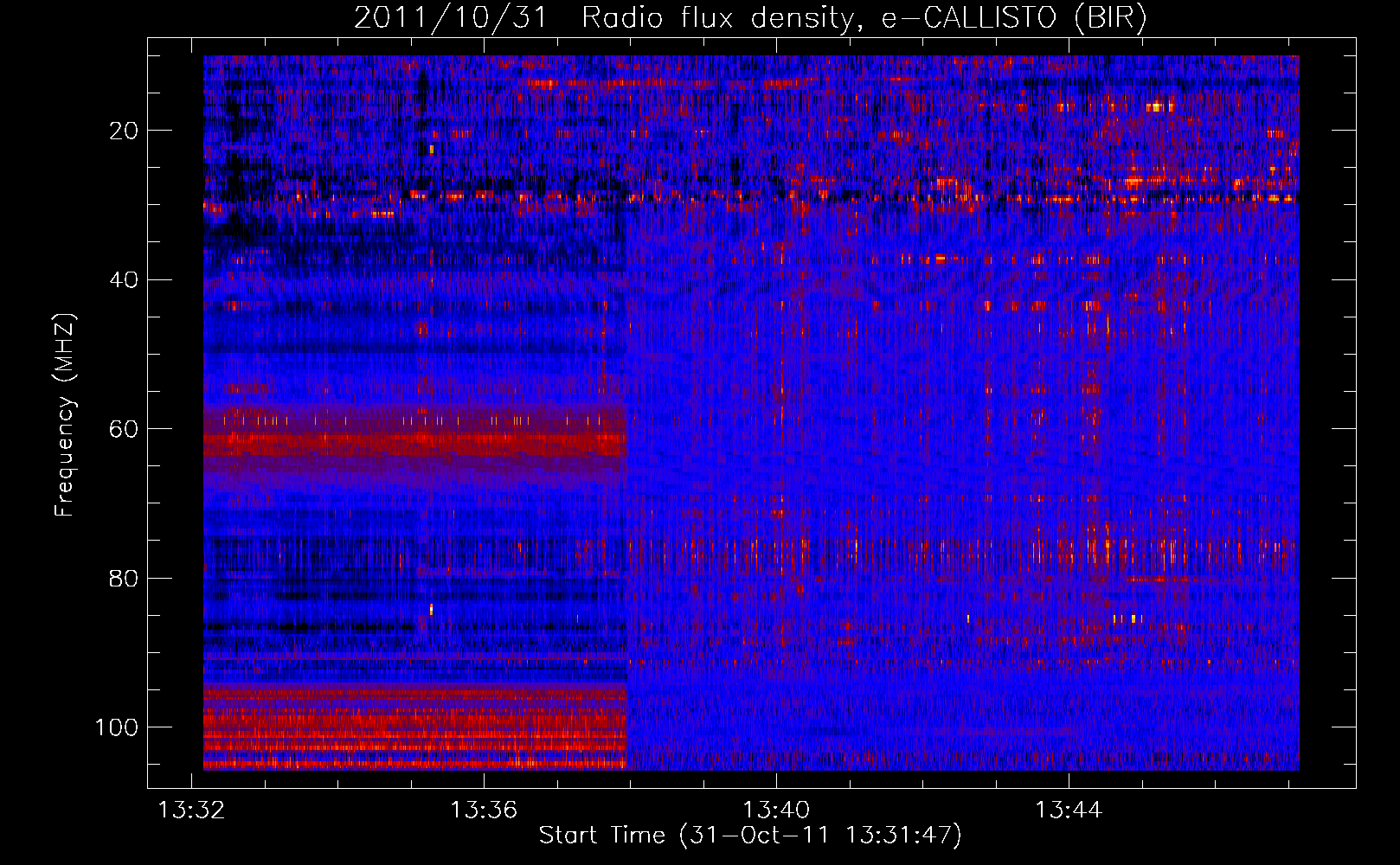This screenshot has height=865, width=1400.
Task: Click the time tick label '13:36'
Action: point(484,811)
